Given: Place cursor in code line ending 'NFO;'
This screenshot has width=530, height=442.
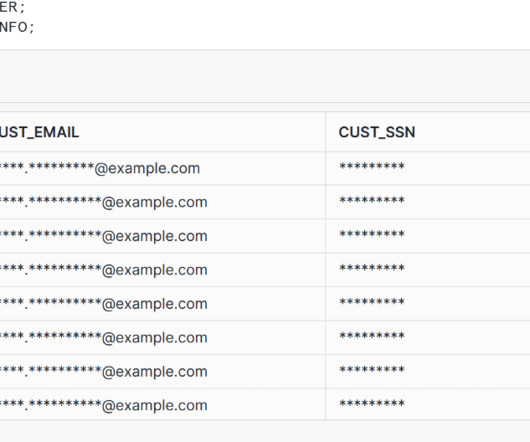Looking at the screenshot, I should click(x=17, y=27).
